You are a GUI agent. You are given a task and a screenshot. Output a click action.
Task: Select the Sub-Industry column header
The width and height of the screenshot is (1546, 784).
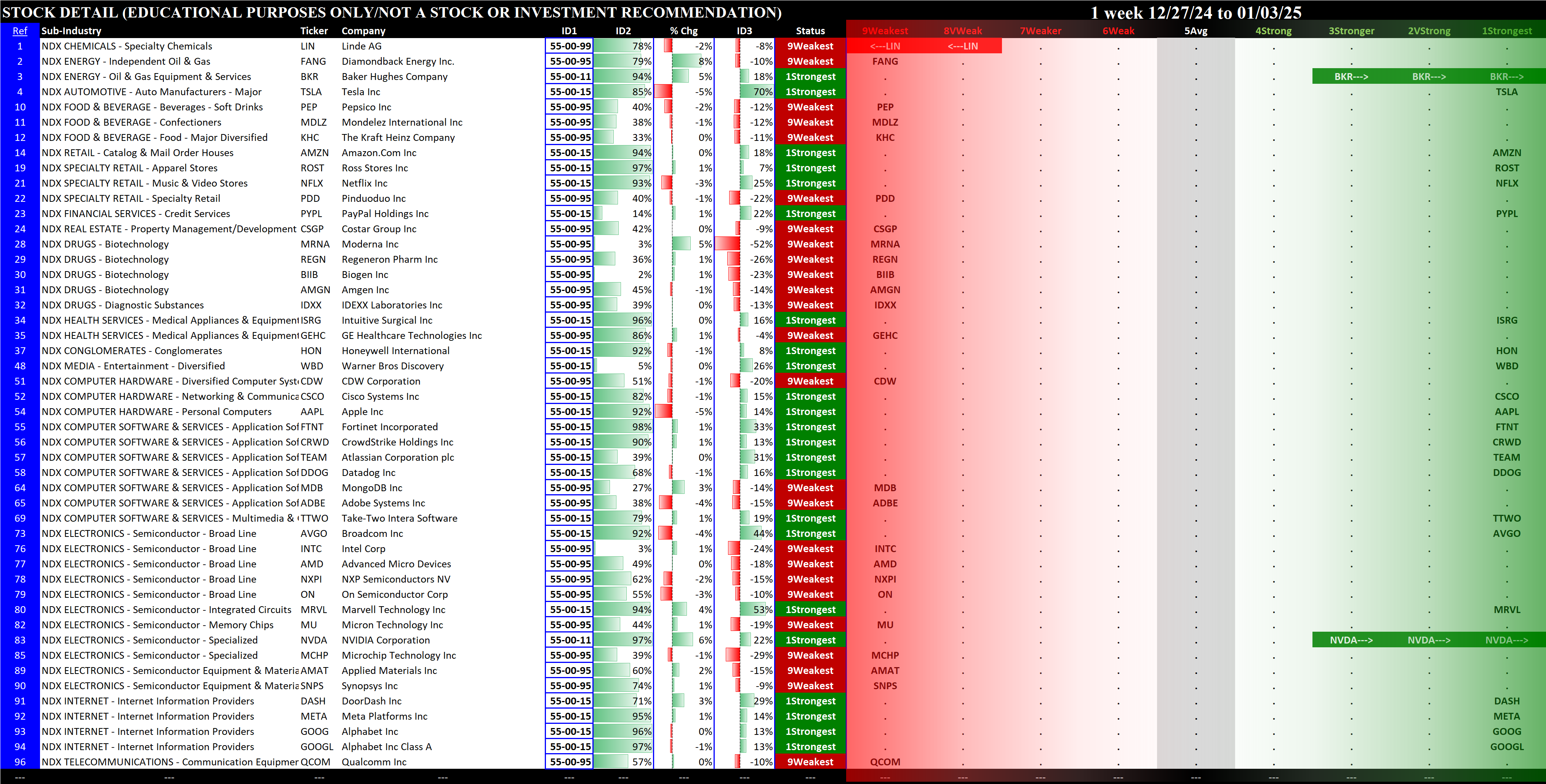[x=71, y=30]
